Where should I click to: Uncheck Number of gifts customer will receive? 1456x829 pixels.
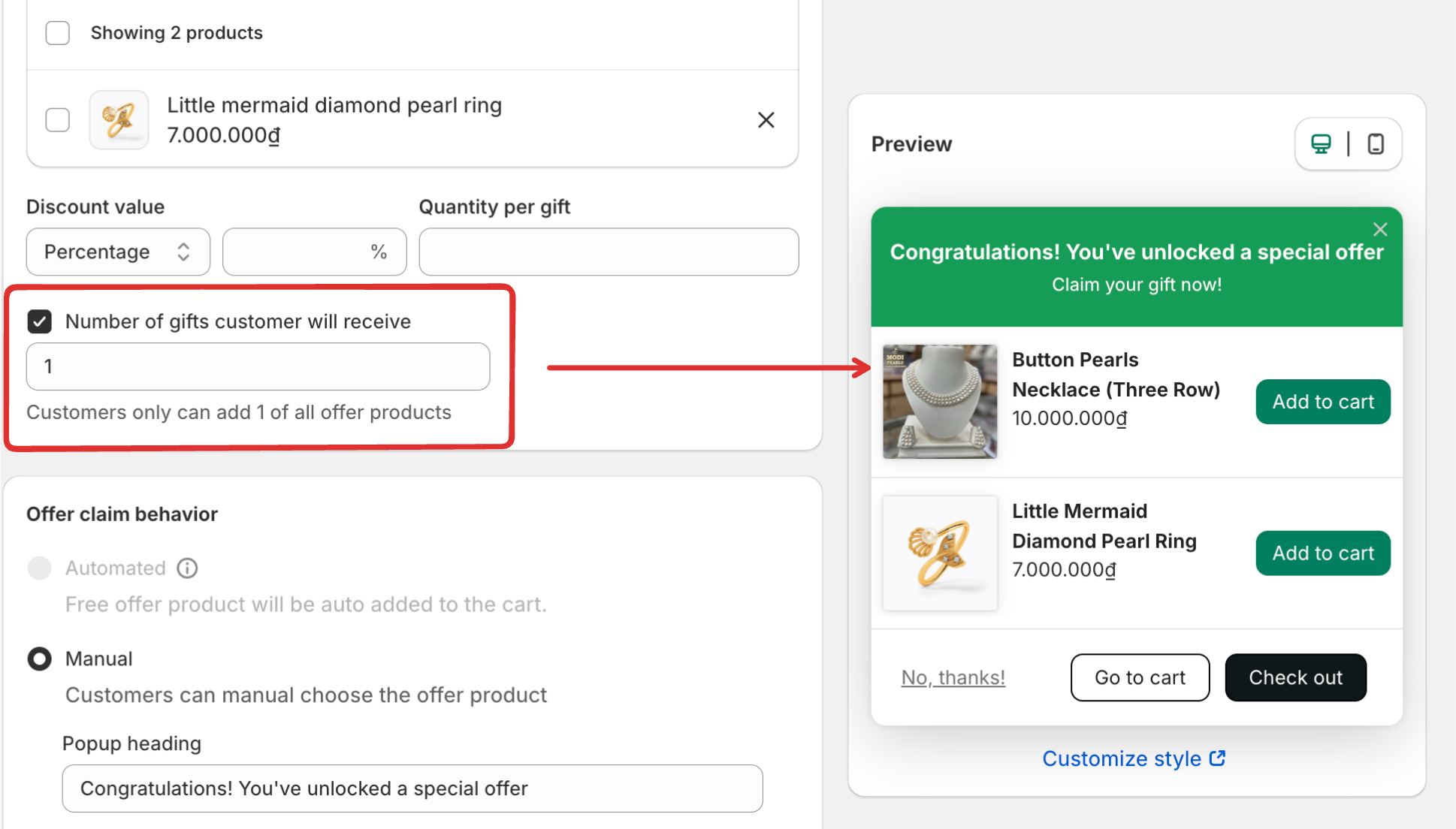(40, 321)
